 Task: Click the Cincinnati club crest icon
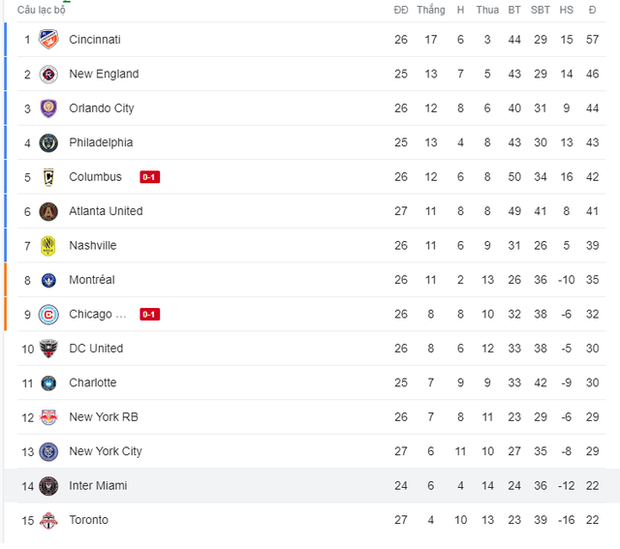(x=48, y=40)
